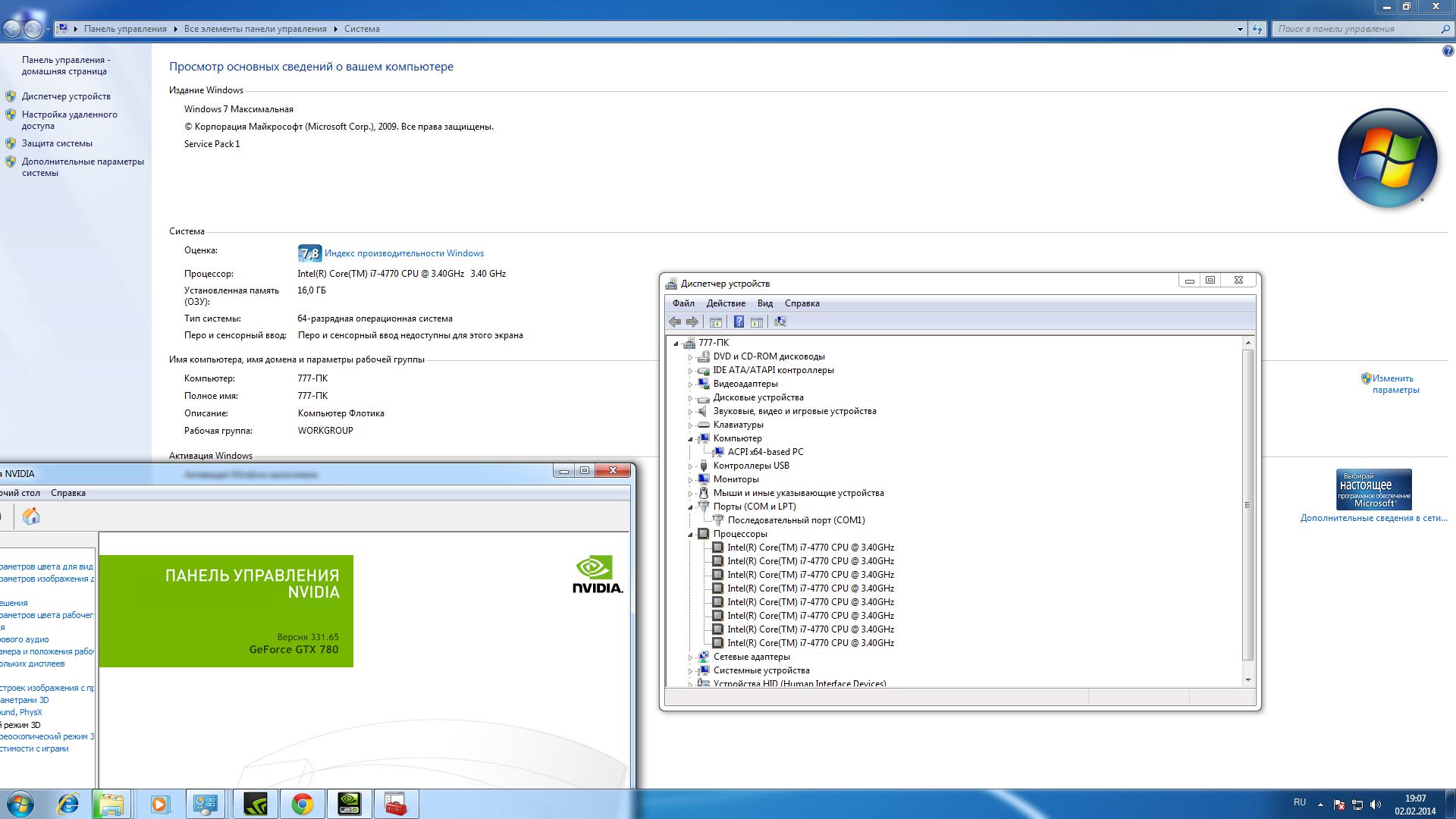Expand IDE ATA/ATAPI контроллеры node
1456x819 pixels.
[691, 371]
